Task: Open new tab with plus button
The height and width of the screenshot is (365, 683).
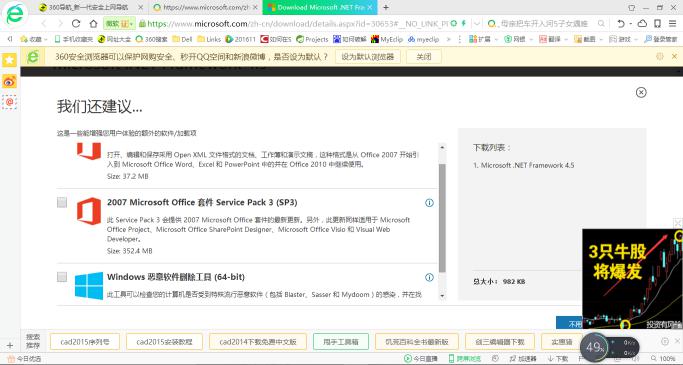Action: click(385, 7)
